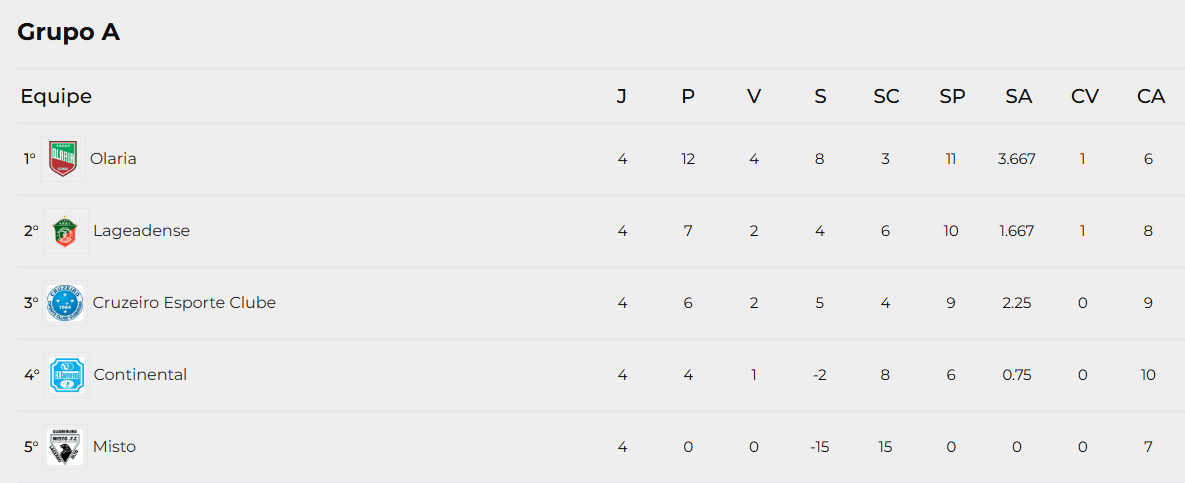
Task: Click the Lageadense team crest icon
Action: tap(66, 231)
